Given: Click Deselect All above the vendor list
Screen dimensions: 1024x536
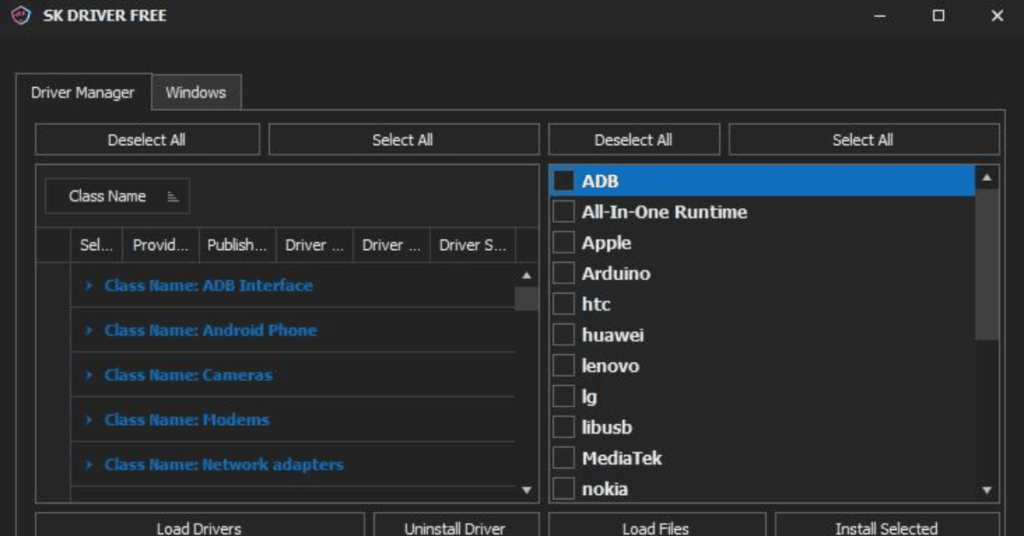Looking at the screenshot, I should [x=633, y=140].
